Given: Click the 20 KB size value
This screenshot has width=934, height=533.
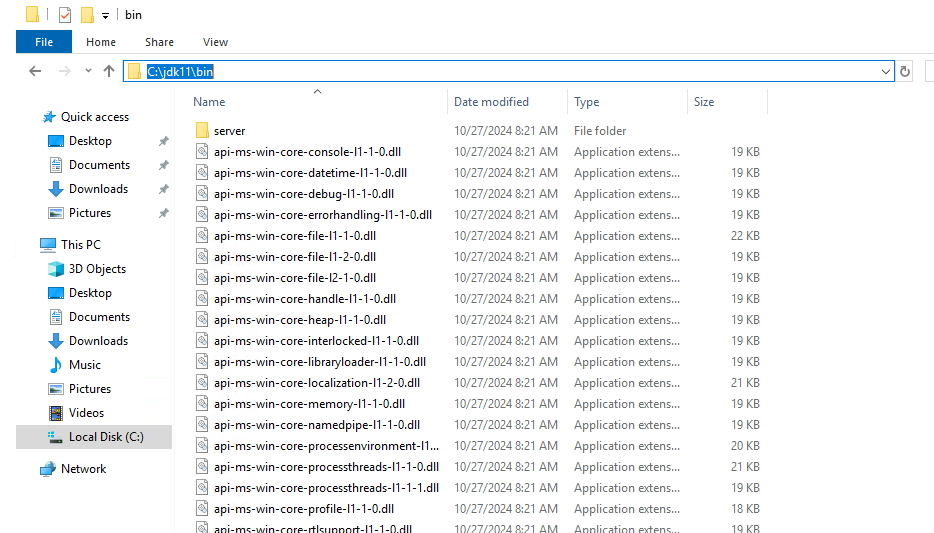Looking at the screenshot, I should [745, 446].
